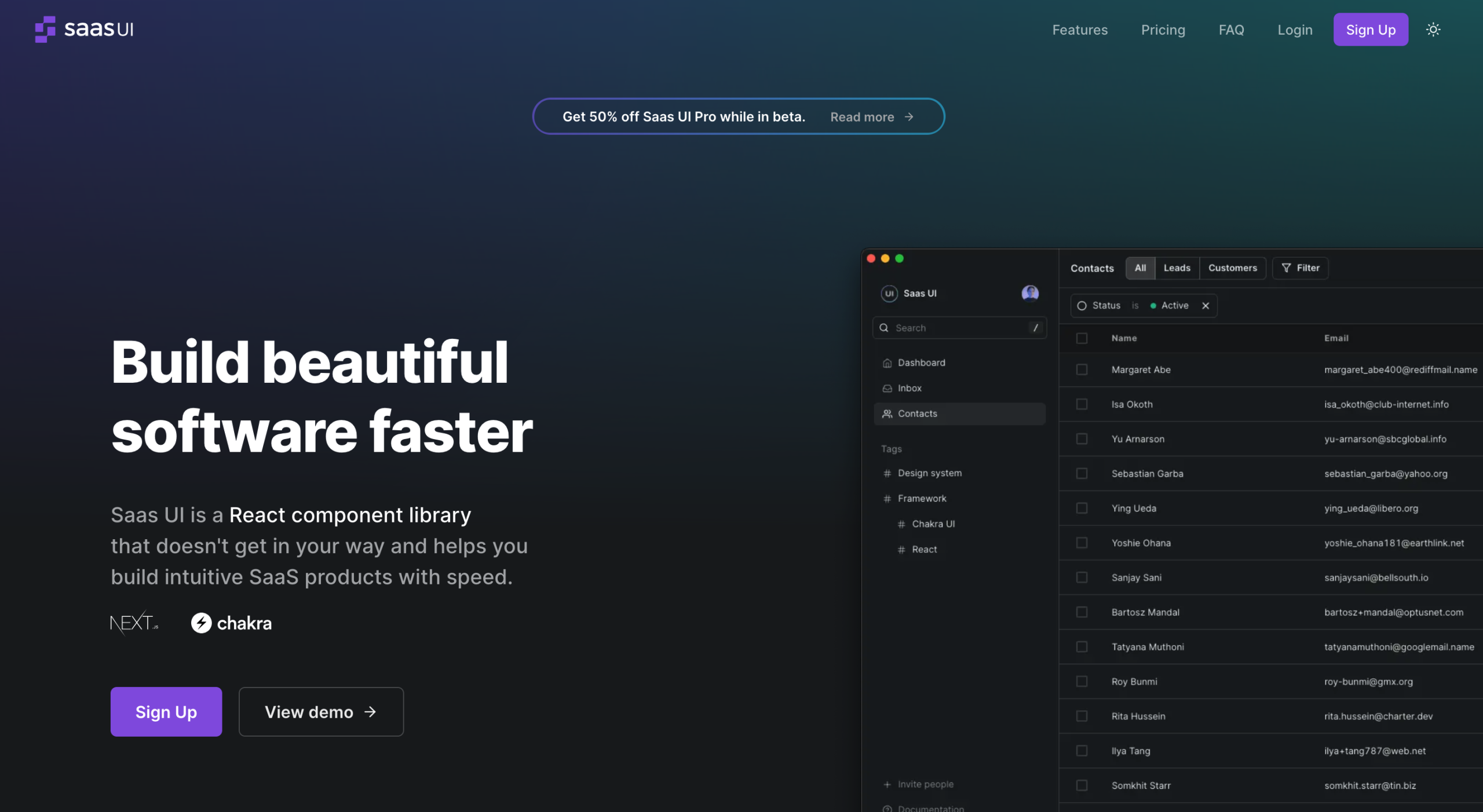
Task: Click email ilya+tang787@web.net
Action: [x=1375, y=751]
